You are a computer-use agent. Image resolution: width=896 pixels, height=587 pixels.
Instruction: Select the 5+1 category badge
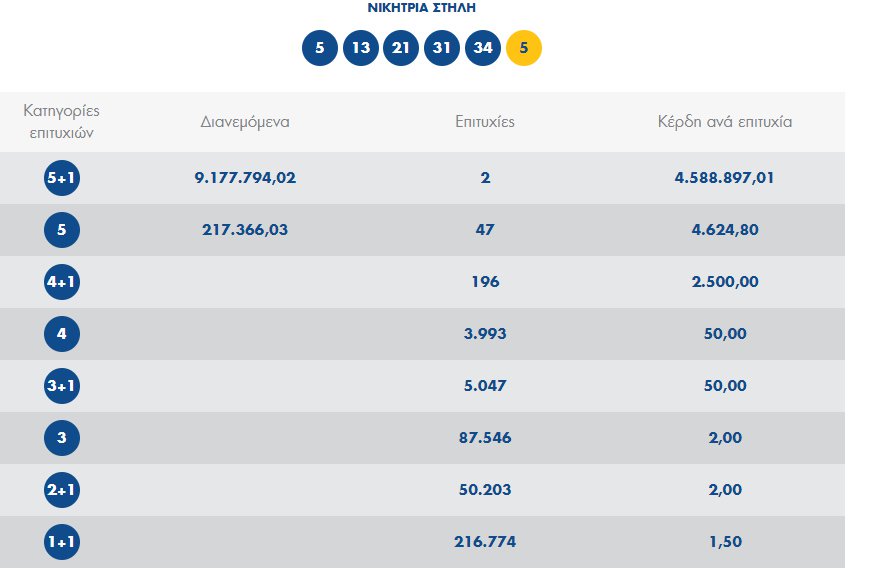click(62, 178)
